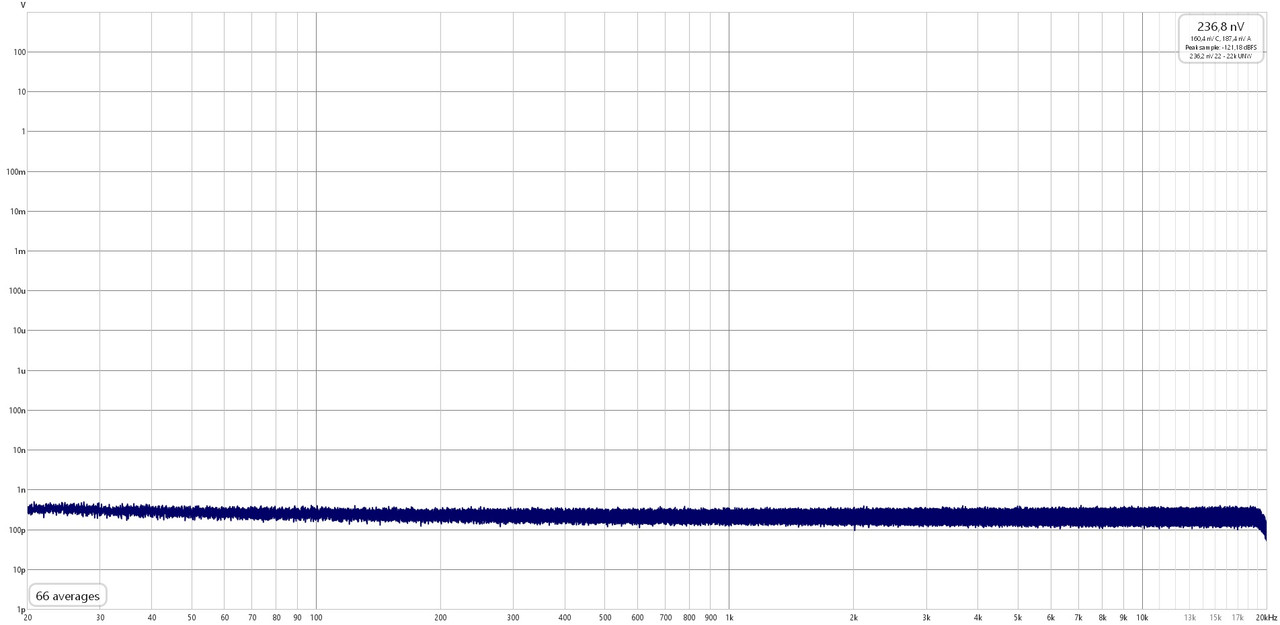1280x625 pixels.
Task: Click the '700' frequency axis label
Action: [x=665, y=618]
